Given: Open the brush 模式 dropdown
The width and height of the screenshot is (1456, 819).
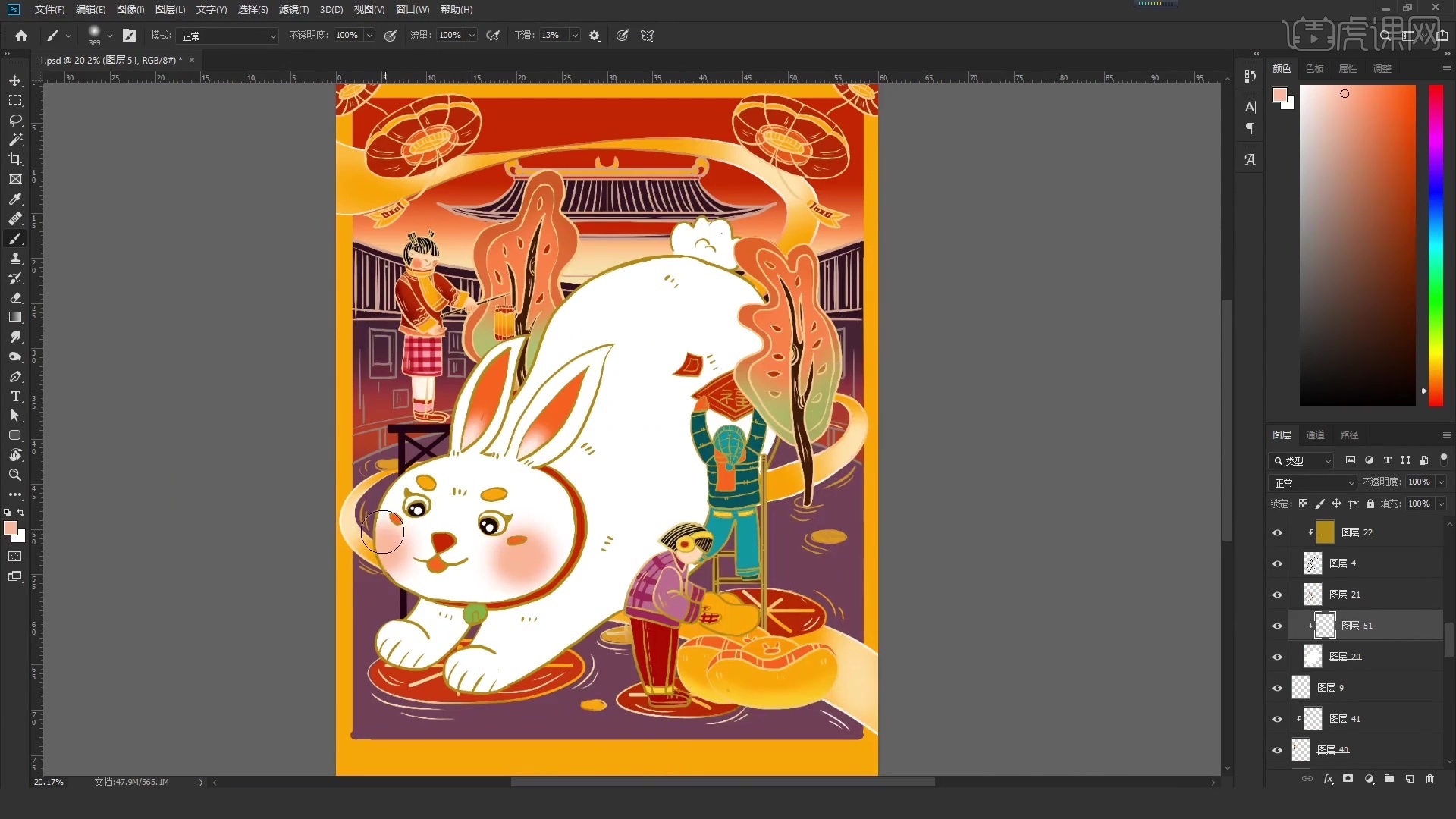Looking at the screenshot, I should pyautogui.click(x=227, y=36).
